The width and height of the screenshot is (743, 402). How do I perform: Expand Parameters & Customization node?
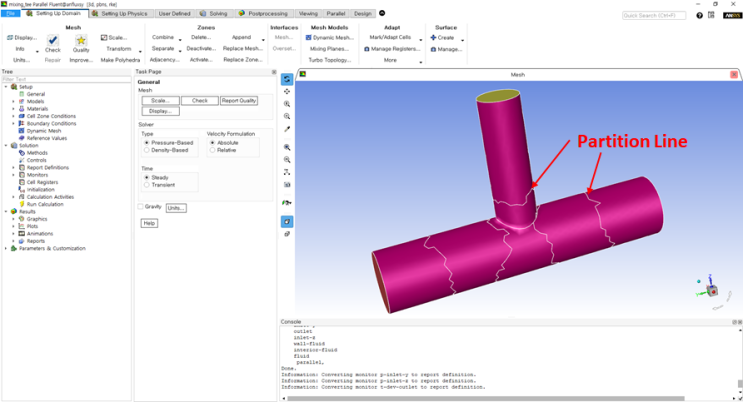coord(6,248)
